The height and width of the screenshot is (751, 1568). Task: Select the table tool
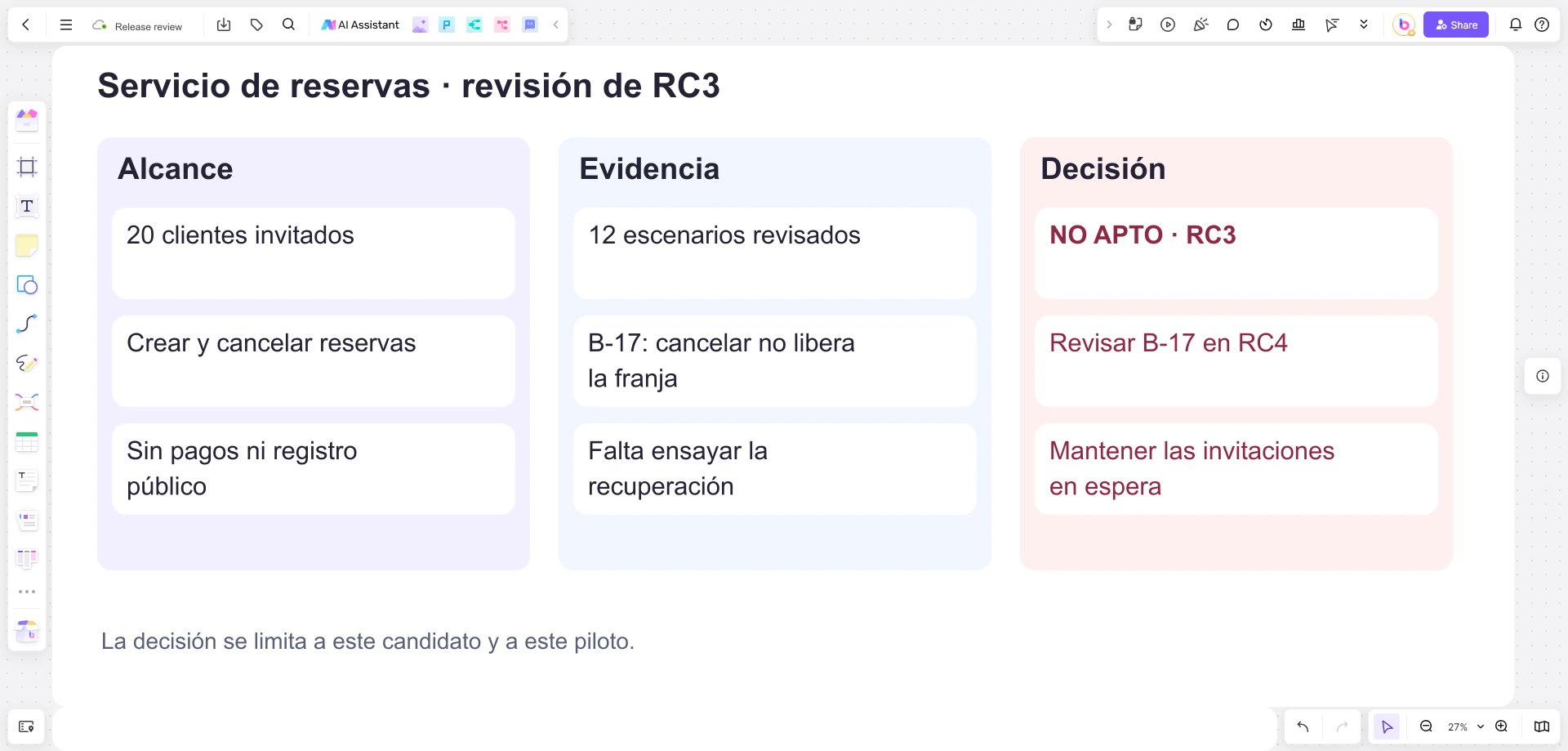[27, 442]
